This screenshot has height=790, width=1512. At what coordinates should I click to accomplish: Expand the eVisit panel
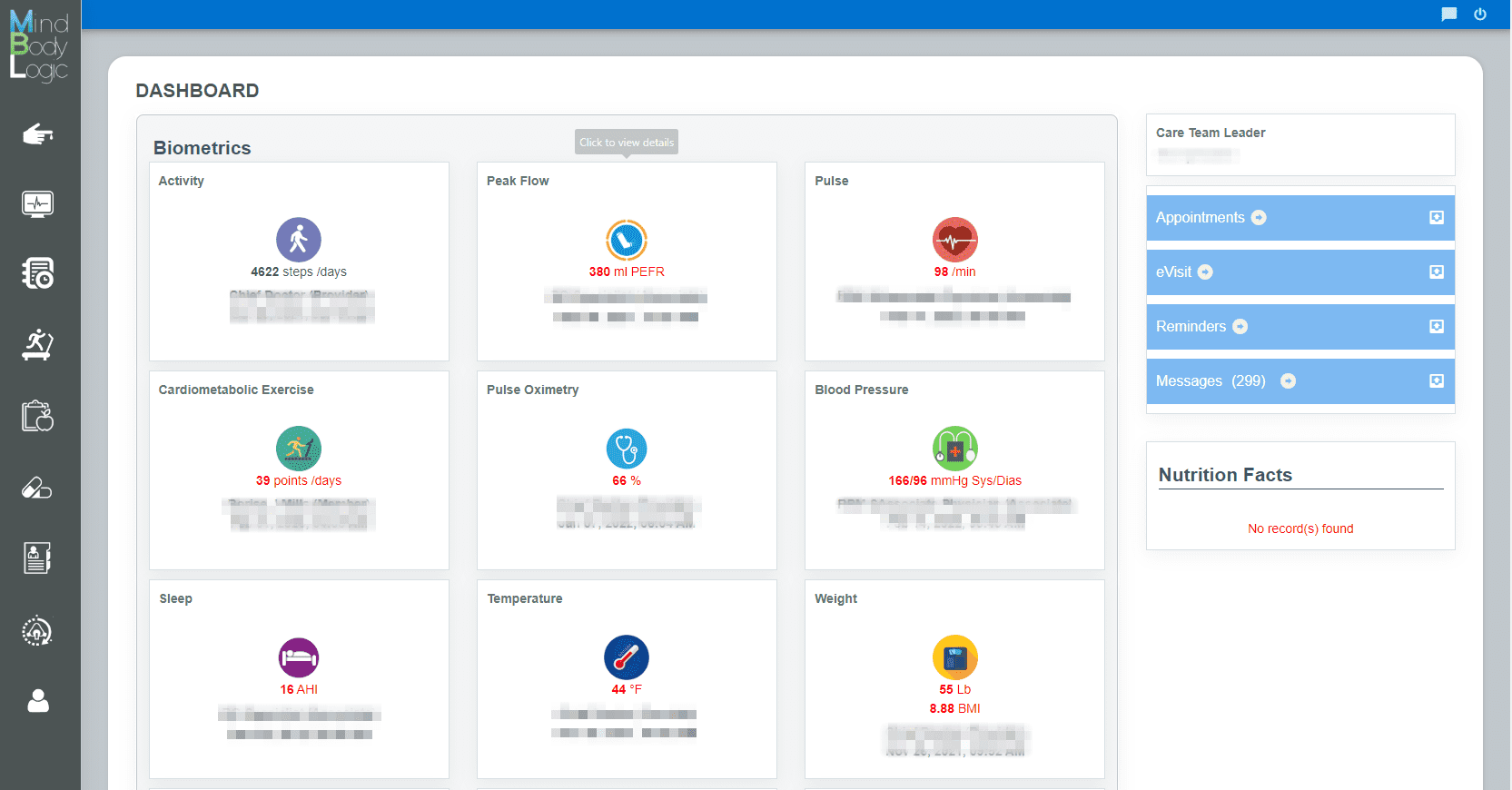[x=1437, y=272]
